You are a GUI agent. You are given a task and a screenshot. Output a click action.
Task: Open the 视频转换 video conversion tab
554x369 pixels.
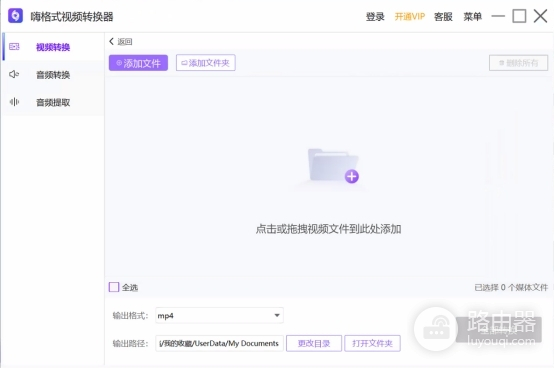click(x=53, y=47)
